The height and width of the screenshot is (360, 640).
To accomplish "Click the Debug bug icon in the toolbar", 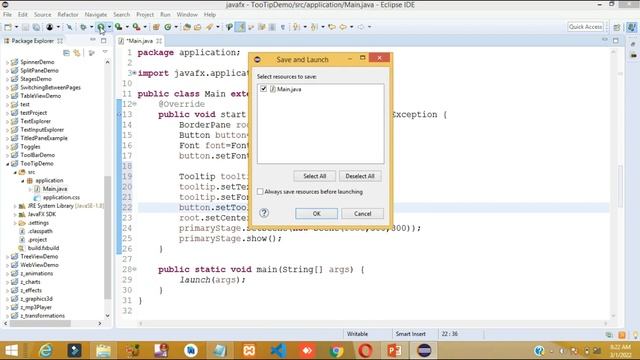I will [83, 27].
